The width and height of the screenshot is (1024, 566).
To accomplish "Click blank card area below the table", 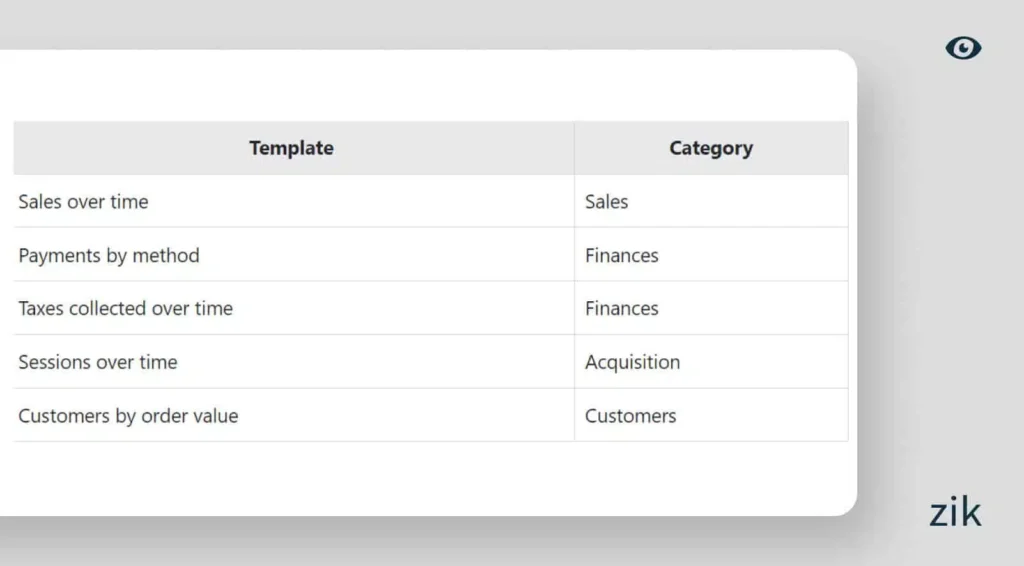I will (x=430, y=478).
